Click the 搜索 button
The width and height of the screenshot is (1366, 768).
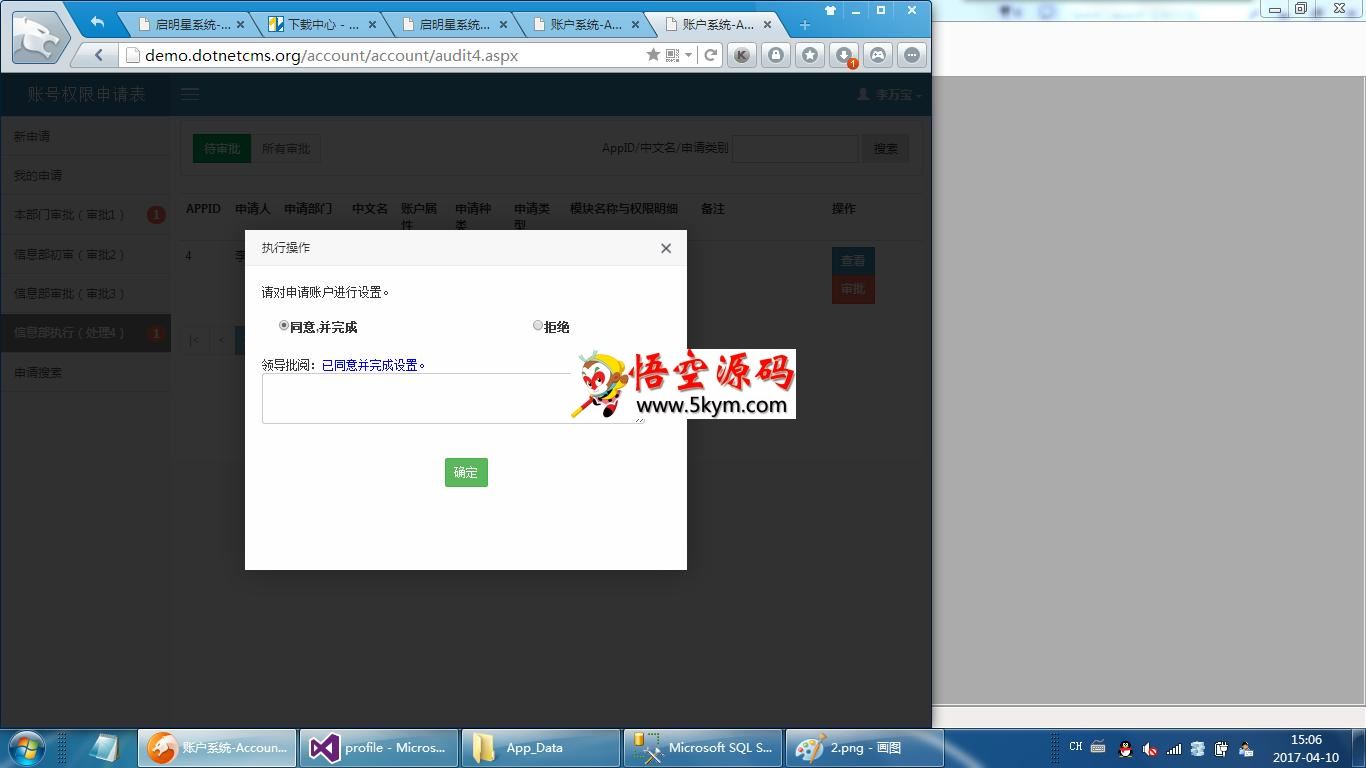point(885,148)
